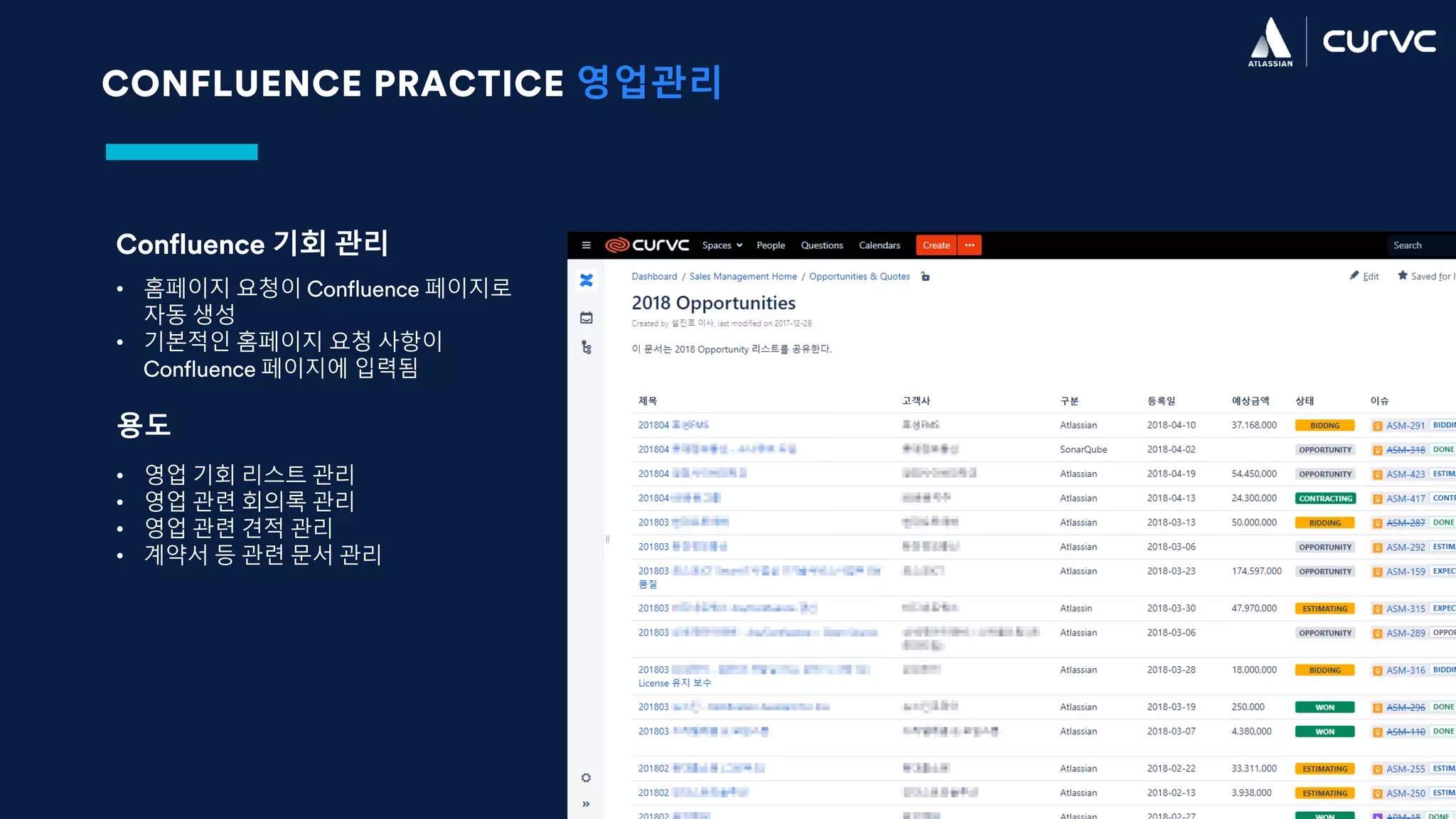This screenshot has height=819, width=1456.
Task: Click the Edit pencil button
Action: (1364, 277)
